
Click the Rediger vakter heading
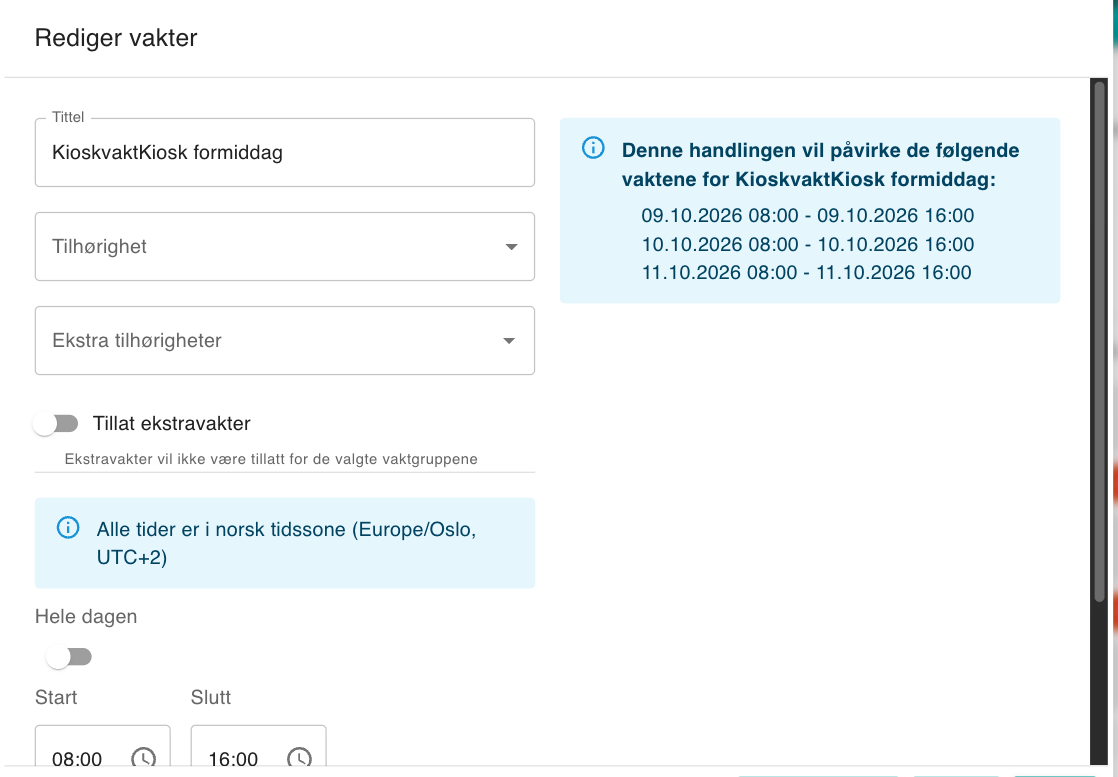tap(116, 38)
